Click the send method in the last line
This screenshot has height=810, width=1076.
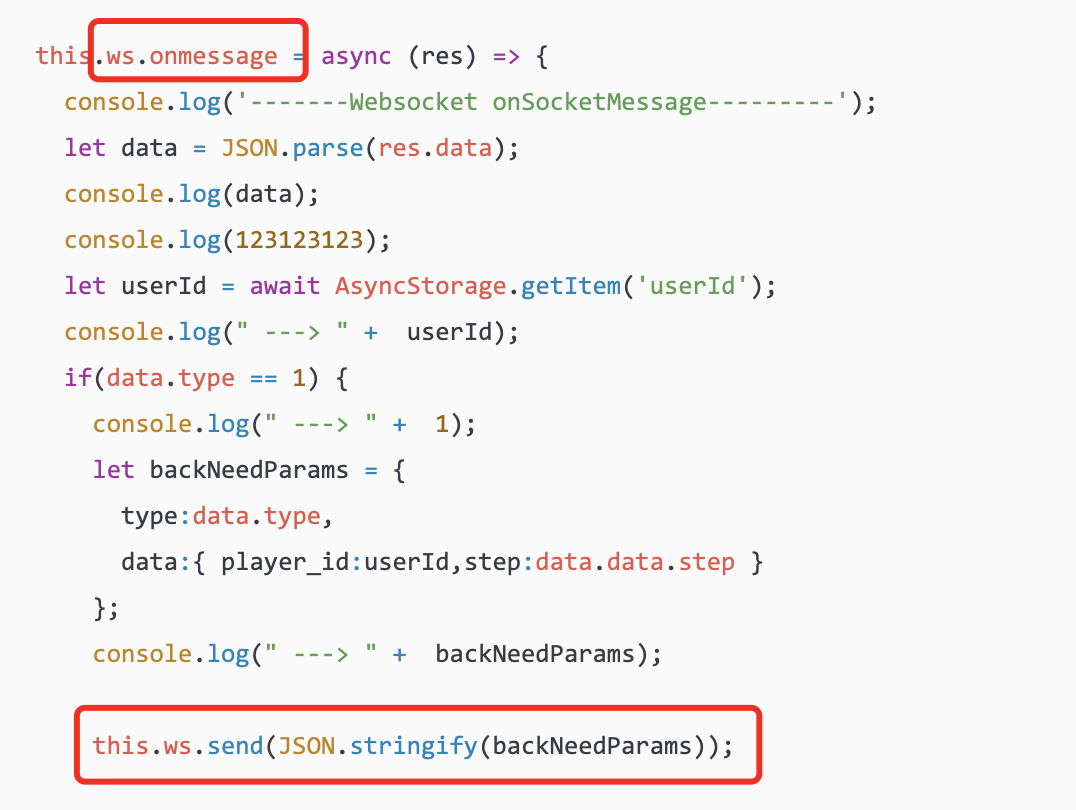[x=234, y=746]
